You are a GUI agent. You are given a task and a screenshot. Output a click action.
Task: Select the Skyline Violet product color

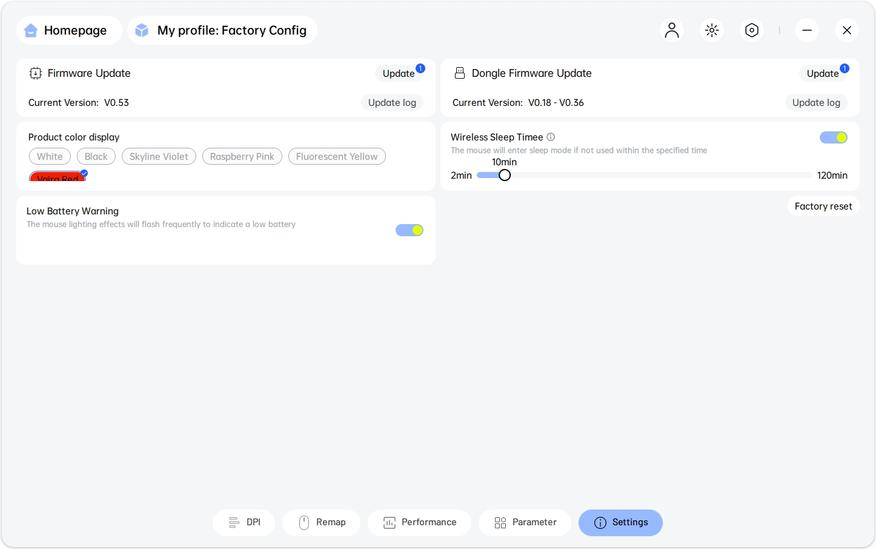159,157
